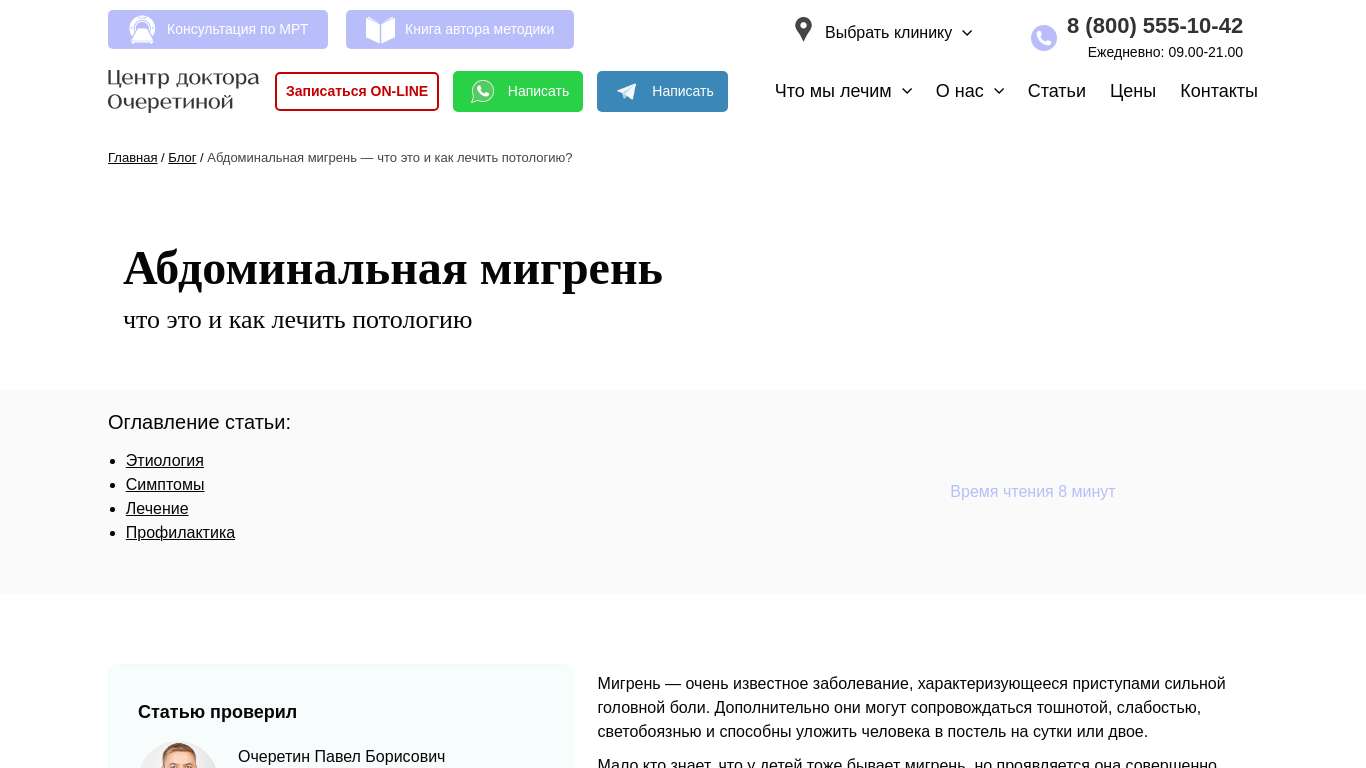Open the Контакты menu item
The height and width of the screenshot is (768, 1366).
coord(1218,91)
